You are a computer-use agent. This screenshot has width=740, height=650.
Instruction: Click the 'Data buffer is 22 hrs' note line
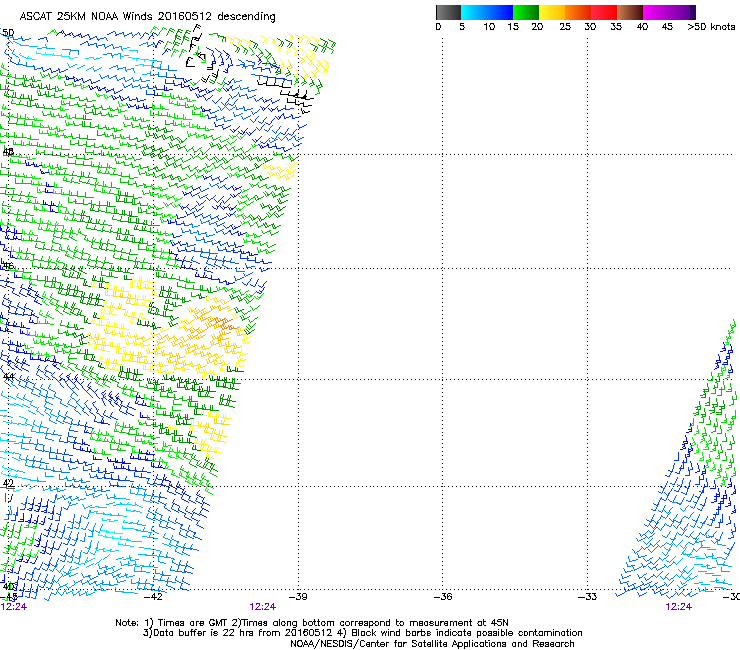point(362,633)
